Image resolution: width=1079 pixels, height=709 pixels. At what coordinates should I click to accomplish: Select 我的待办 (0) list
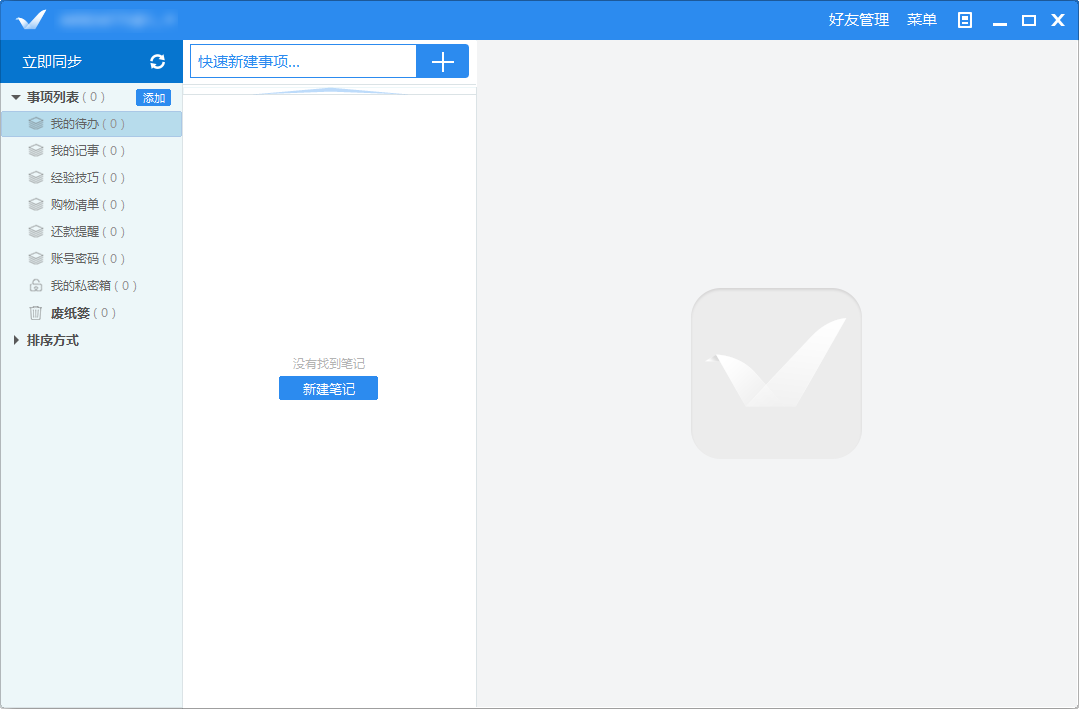coord(92,124)
